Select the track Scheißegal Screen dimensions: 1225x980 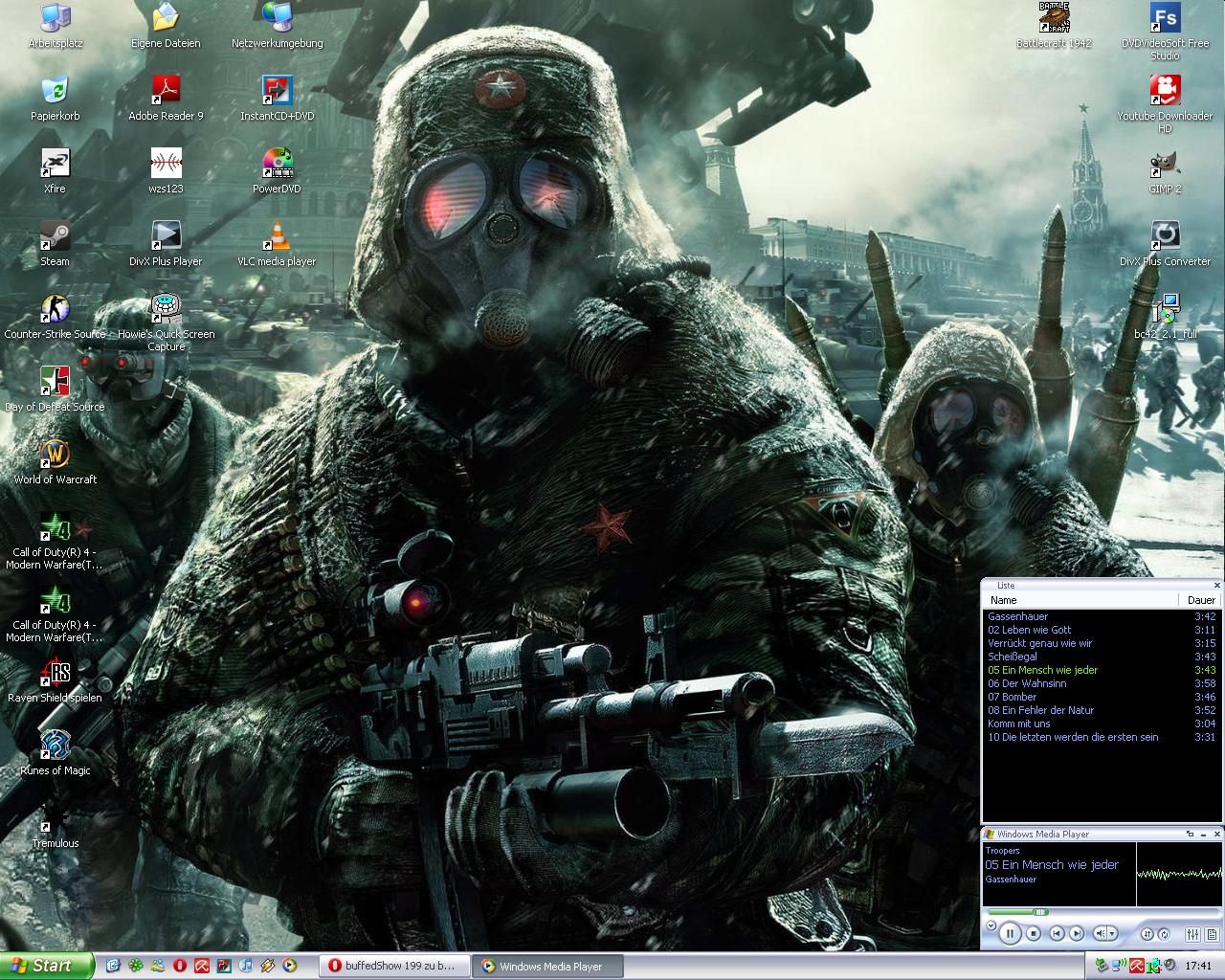(x=1102, y=657)
